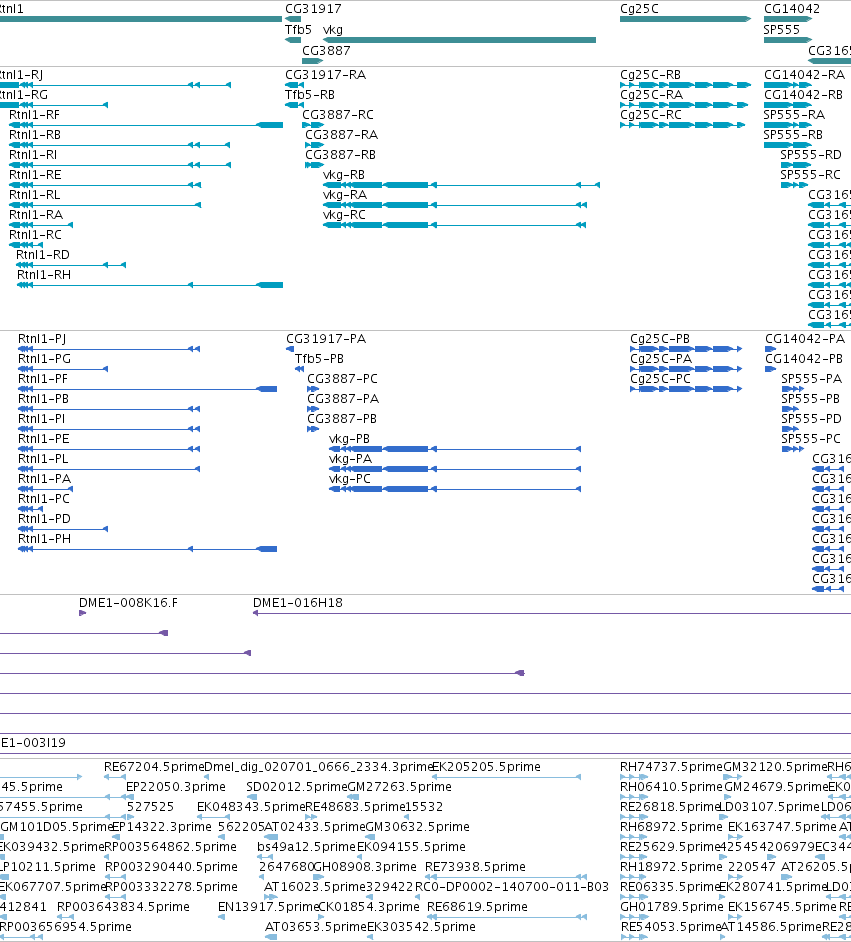This screenshot has height=942, width=851.
Task: Open the vkg gene label
Action: 333,30
